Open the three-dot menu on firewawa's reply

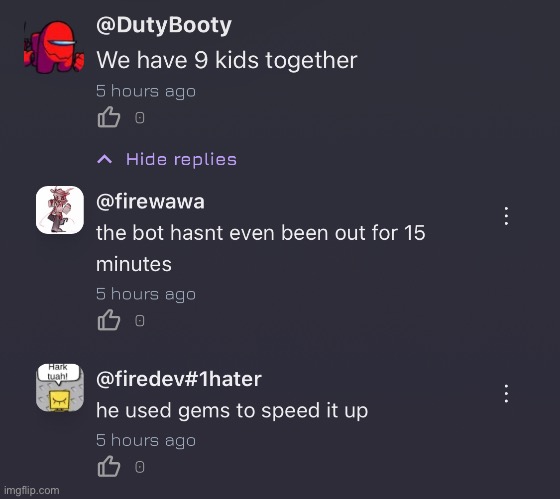[x=506, y=216]
